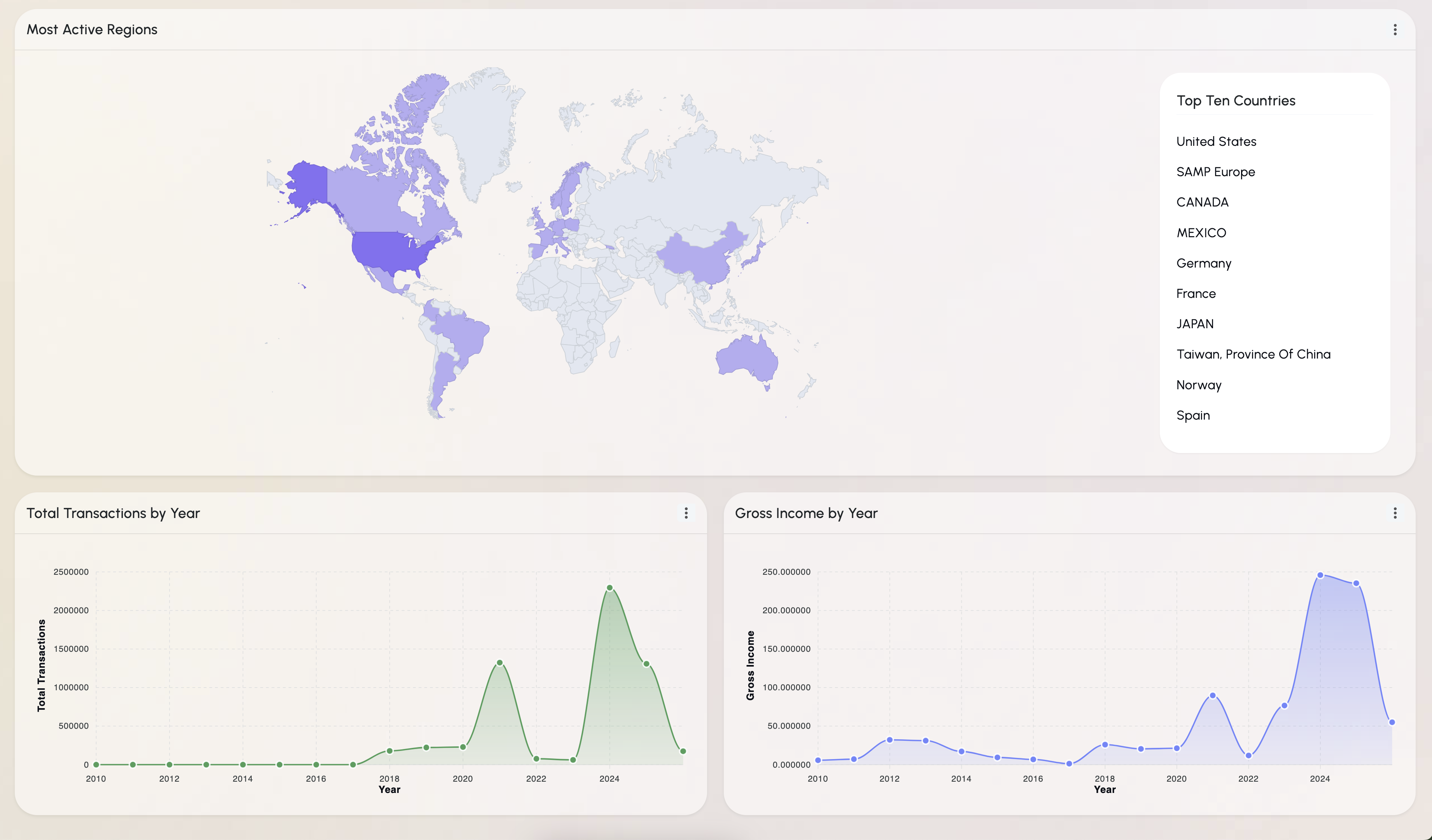Select MEXICO in top countries list

[x=1201, y=233]
